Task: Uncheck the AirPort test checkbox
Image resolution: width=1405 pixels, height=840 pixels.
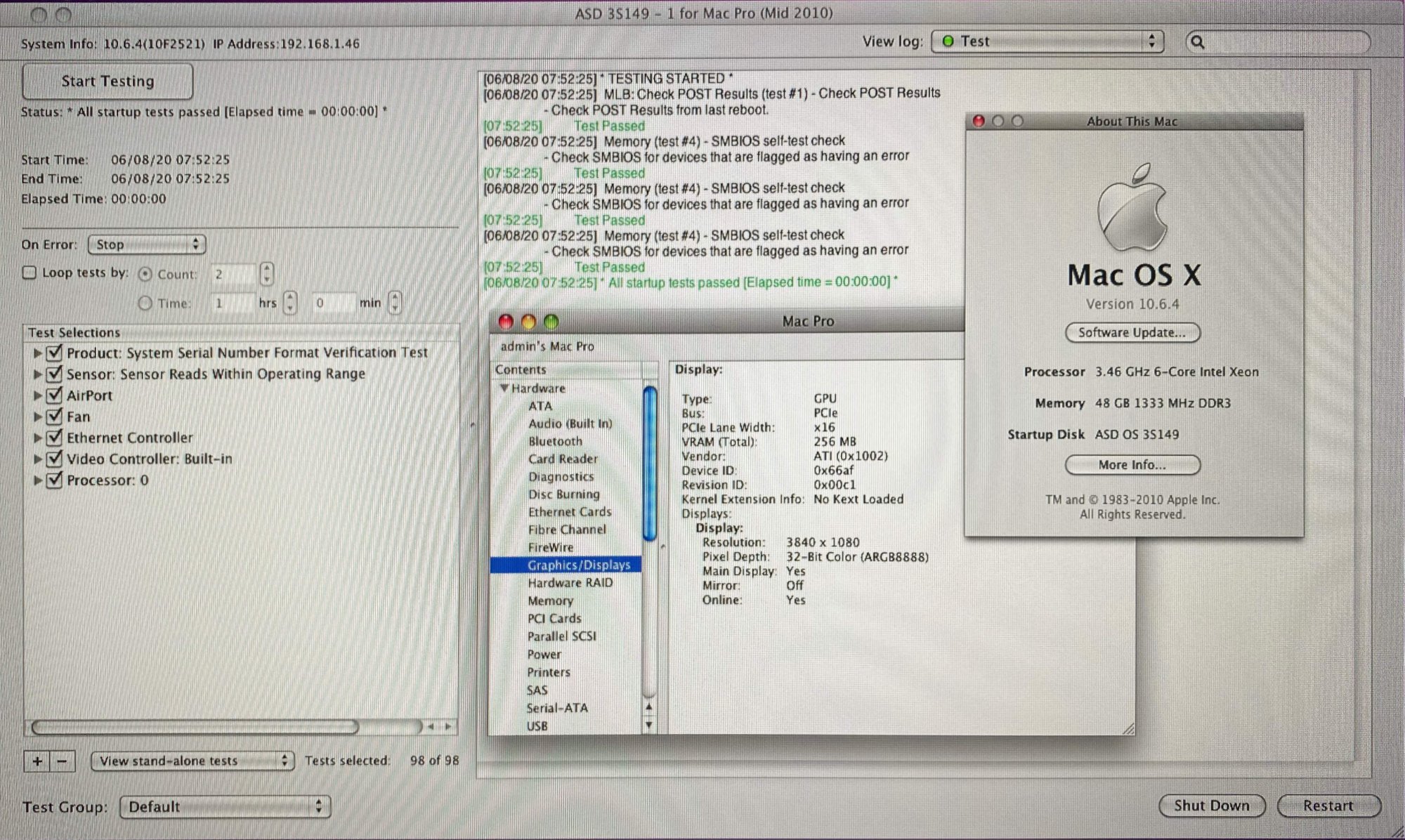Action: pyautogui.click(x=55, y=395)
